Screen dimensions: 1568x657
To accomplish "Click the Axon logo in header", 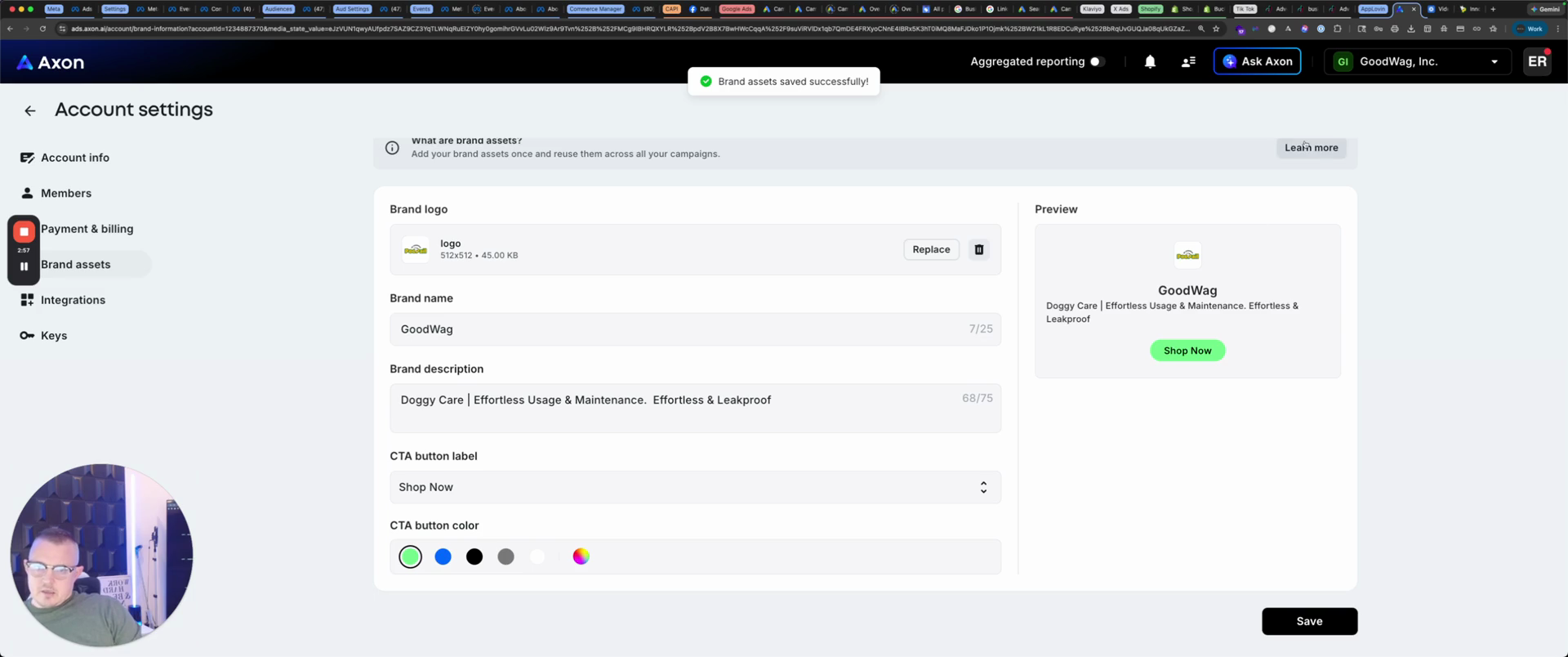I will [x=51, y=62].
